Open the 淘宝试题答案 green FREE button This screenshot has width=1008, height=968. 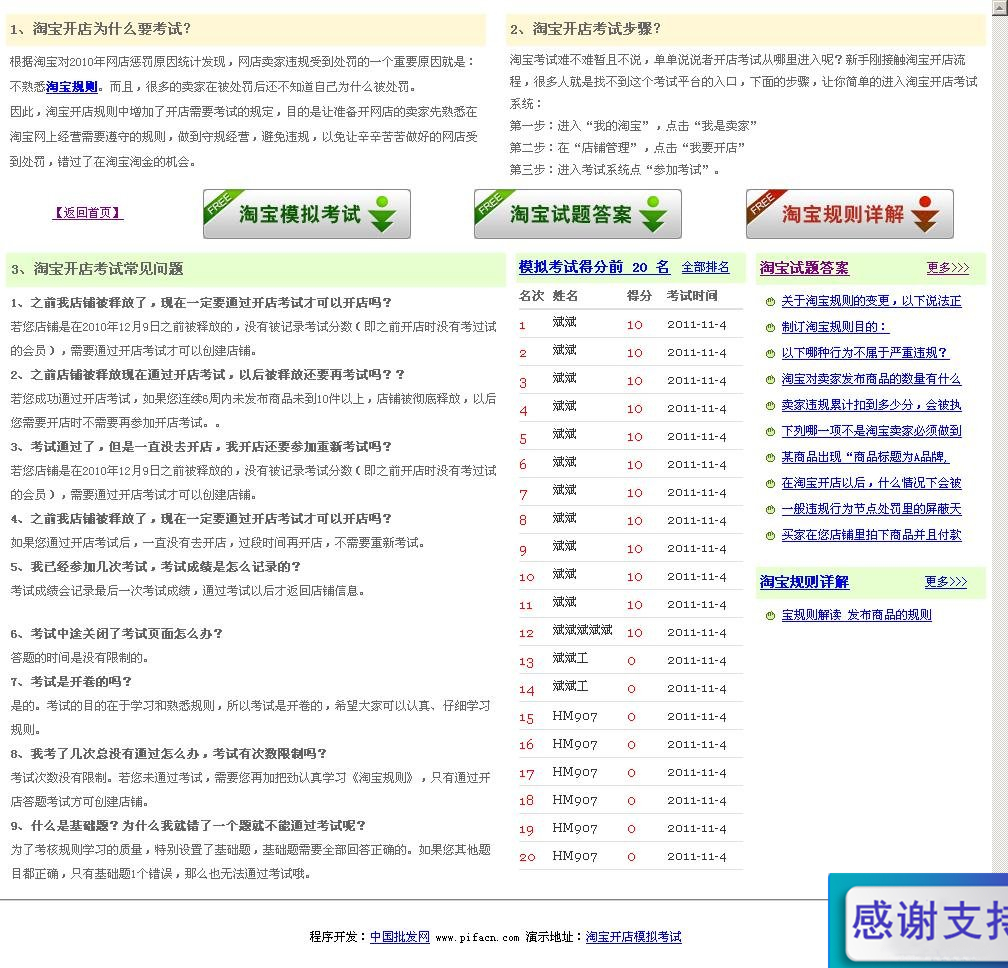tap(577, 214)
